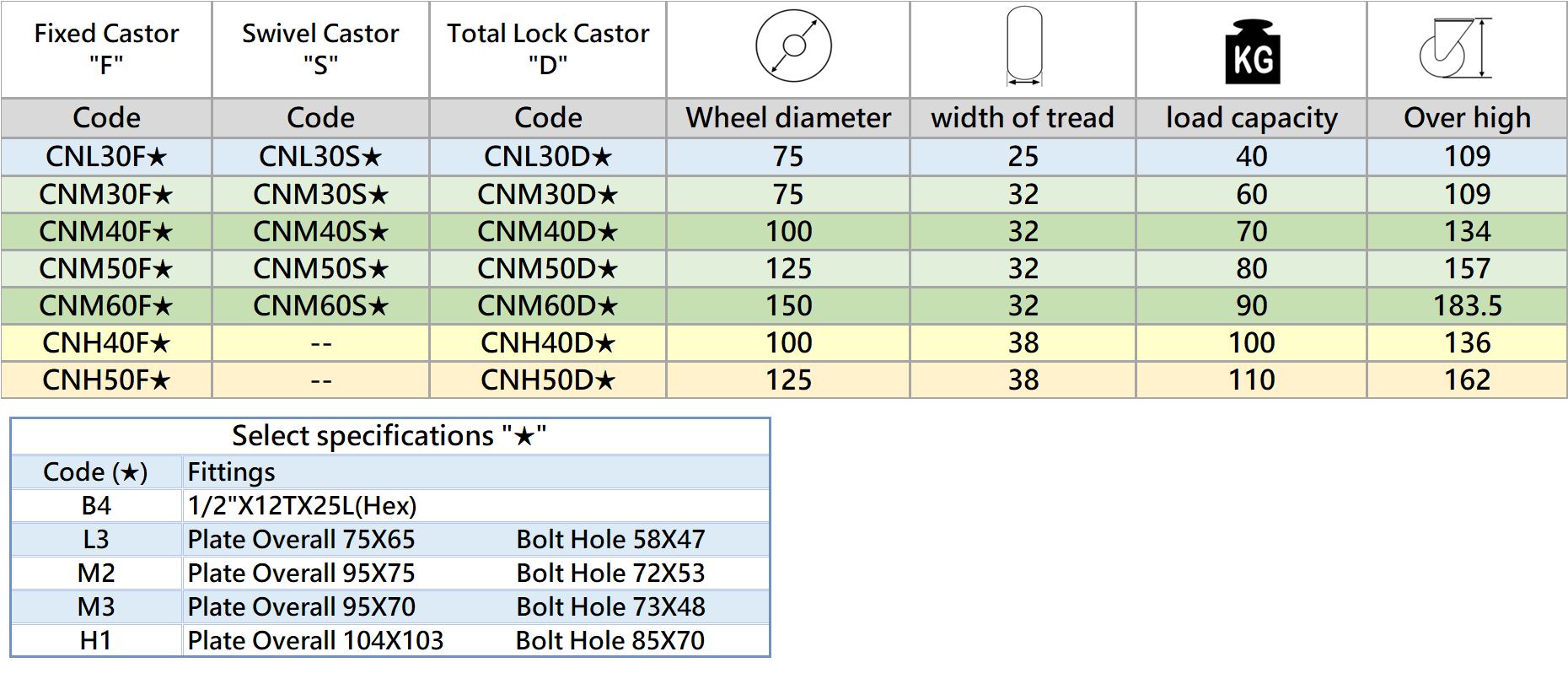
Task: Select the Swivel Castor "S" header
Action: [x=320, y=48]
